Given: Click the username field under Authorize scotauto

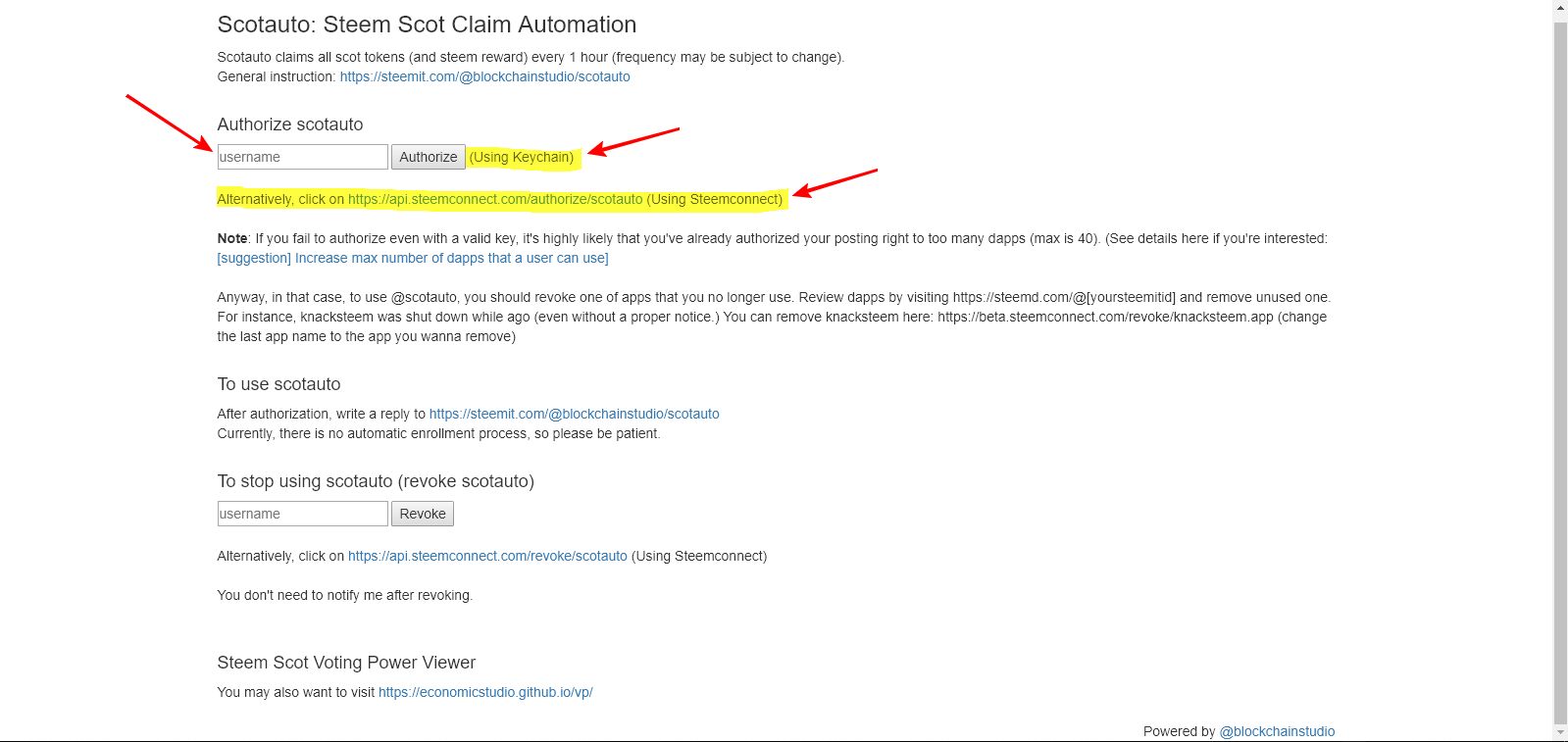Looking at the screenshot, I should click(302, 157).
